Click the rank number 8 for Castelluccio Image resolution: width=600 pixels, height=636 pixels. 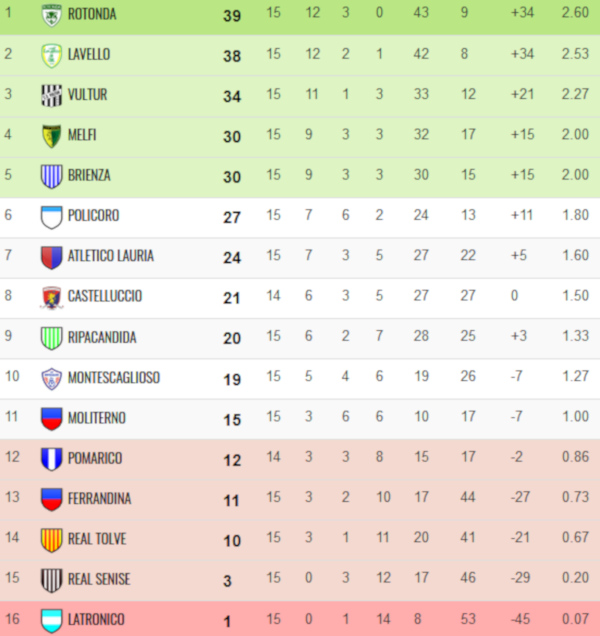(8, 296)
